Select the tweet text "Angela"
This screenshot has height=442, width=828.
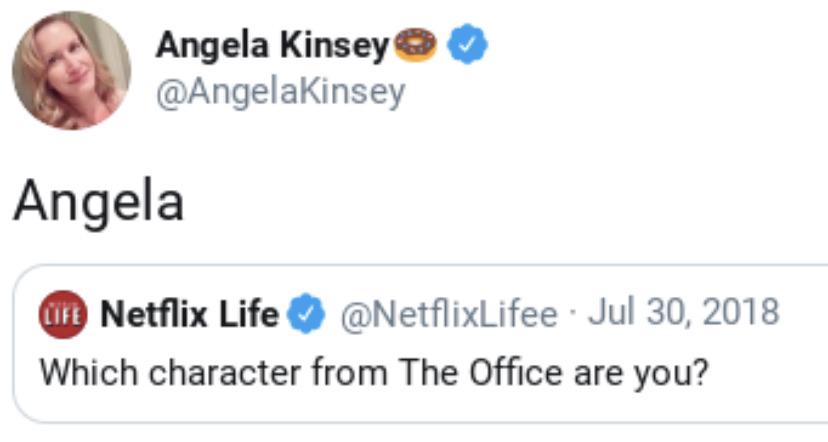[x=98, y=202]
